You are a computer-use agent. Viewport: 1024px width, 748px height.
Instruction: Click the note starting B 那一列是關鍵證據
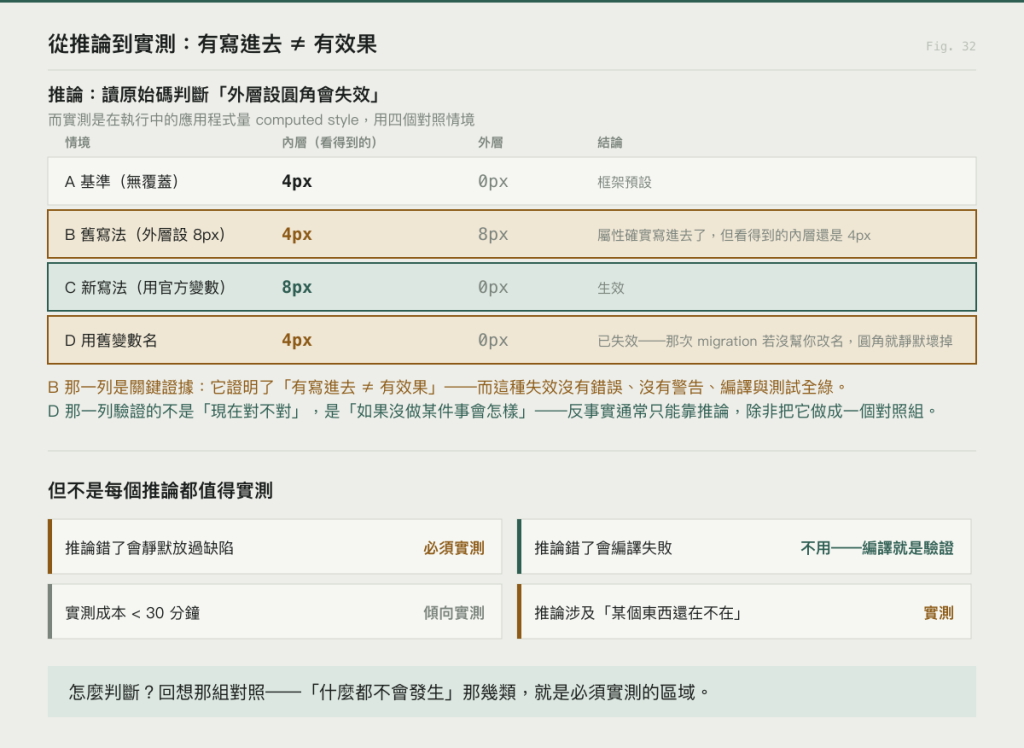pos(447,387)
